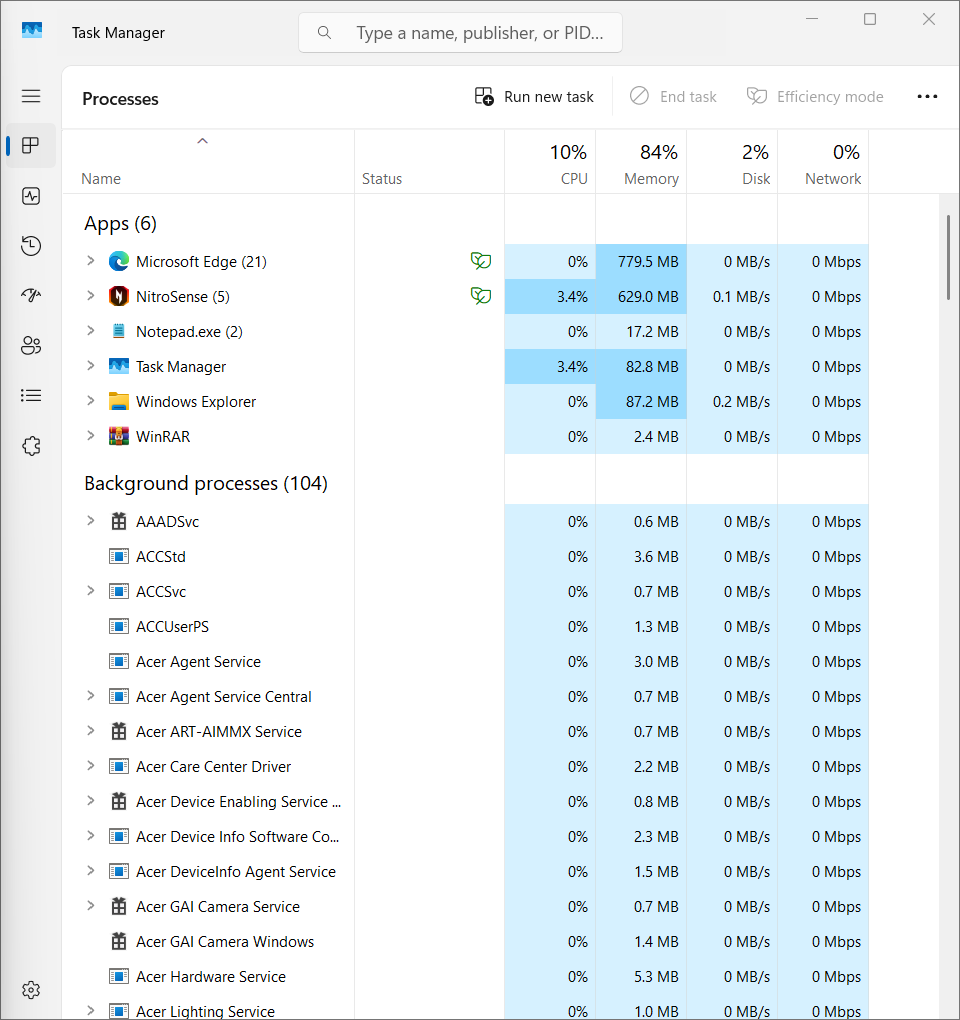The height and width of the screenshot is (1020, 960).
Task: Sort processes by Memory column
Action: point(641,162)
